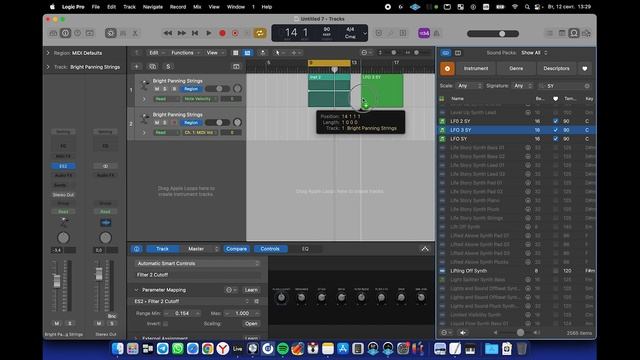Open the Edit dropdown in Tracks area

[156, 53]
